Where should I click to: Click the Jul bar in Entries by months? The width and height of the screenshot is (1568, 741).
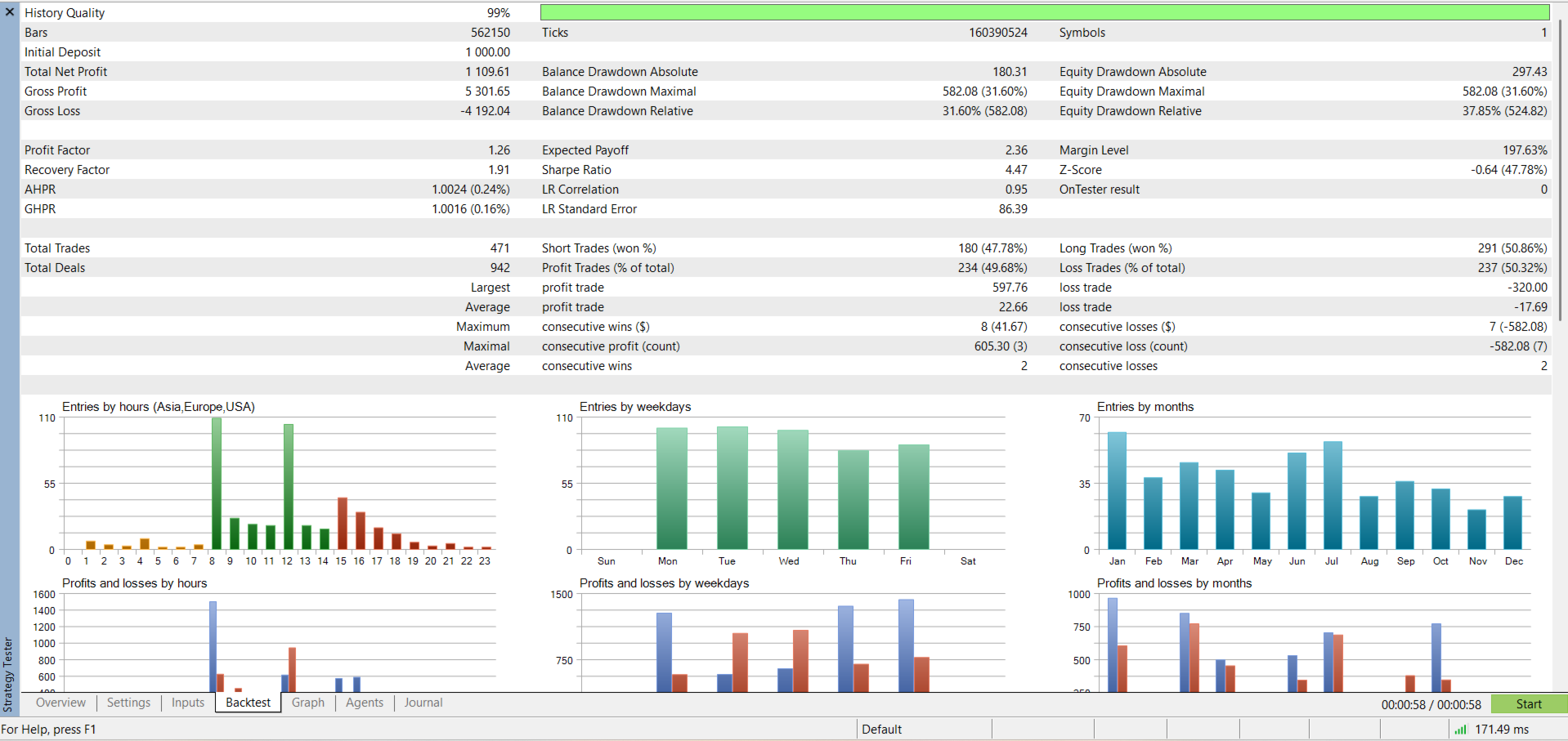coord(1333,495)
